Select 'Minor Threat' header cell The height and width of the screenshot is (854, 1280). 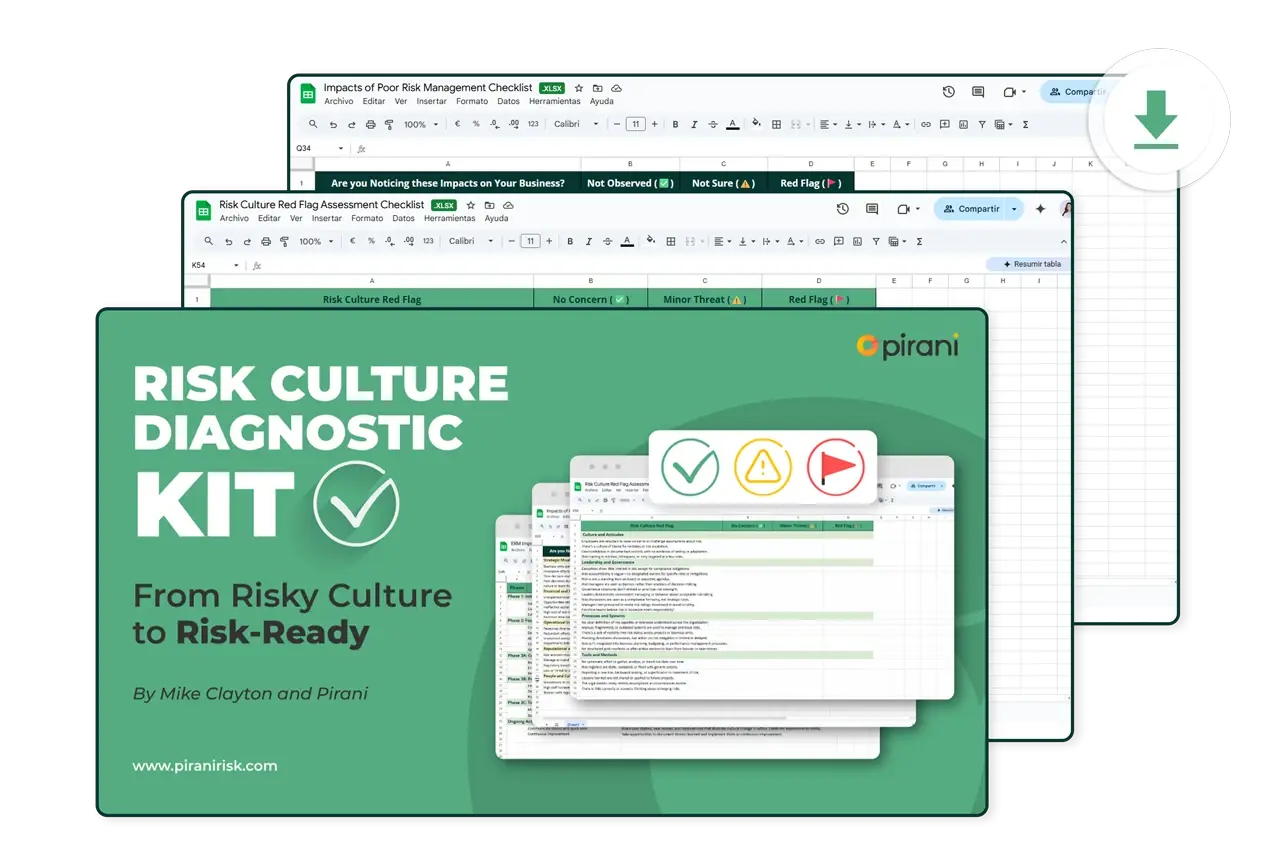click(705, 299)
